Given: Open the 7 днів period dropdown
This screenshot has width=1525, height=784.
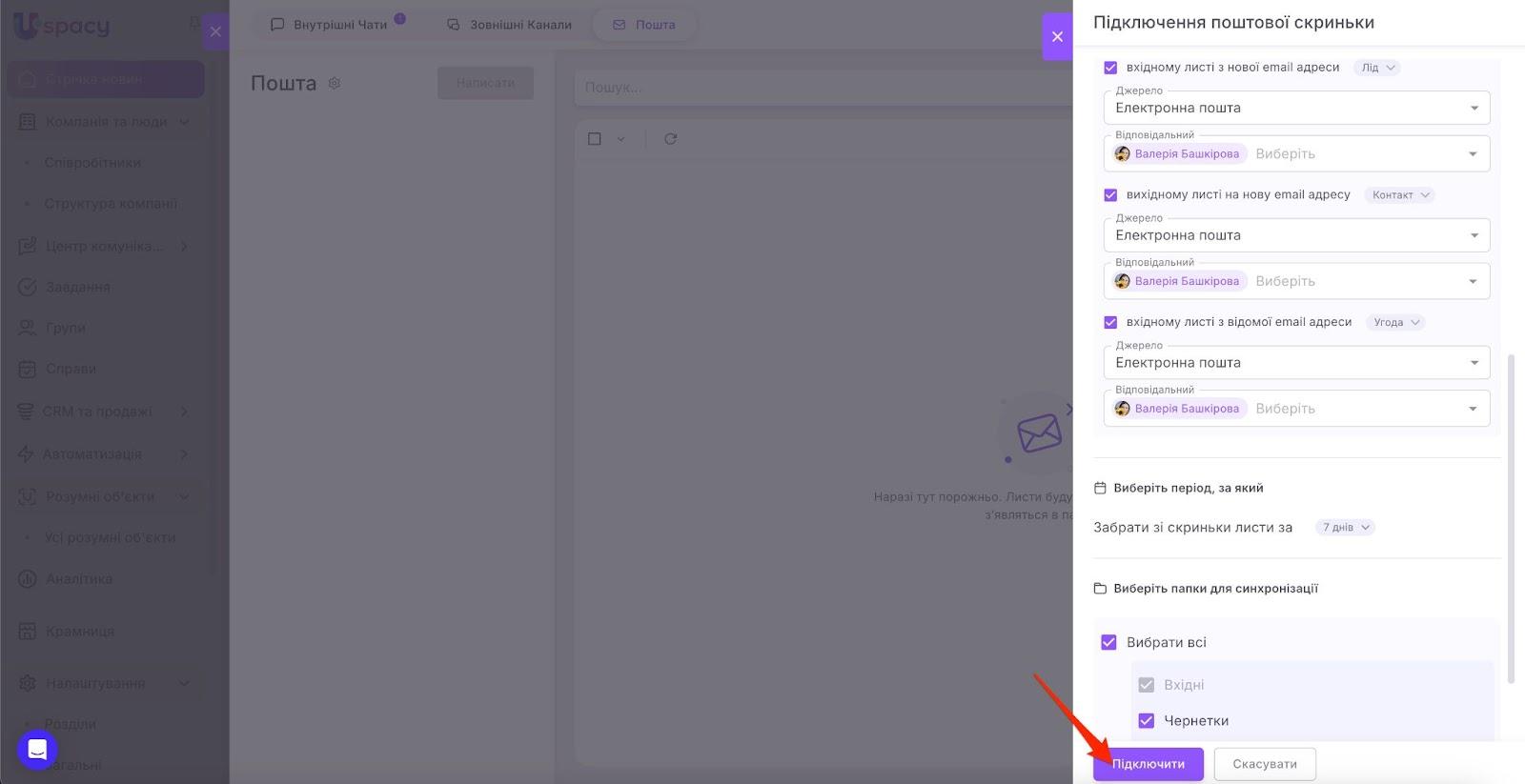Looking at the screenshot, I should [1345, 528].
